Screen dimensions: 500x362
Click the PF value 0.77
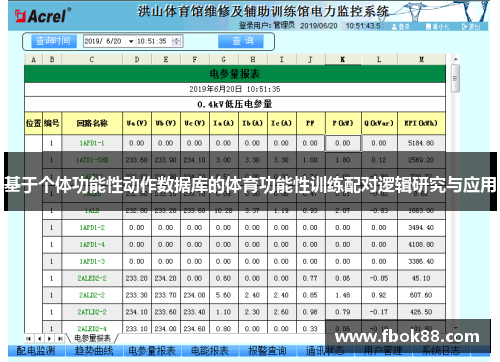[x=310, y=279]
